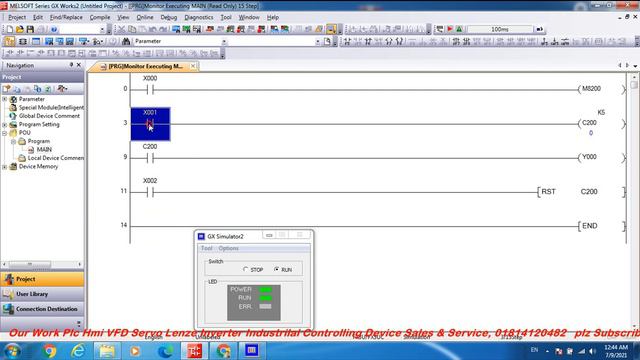Open the empty combo box next to Parameter
640x360 pixels.
[318, 41]
